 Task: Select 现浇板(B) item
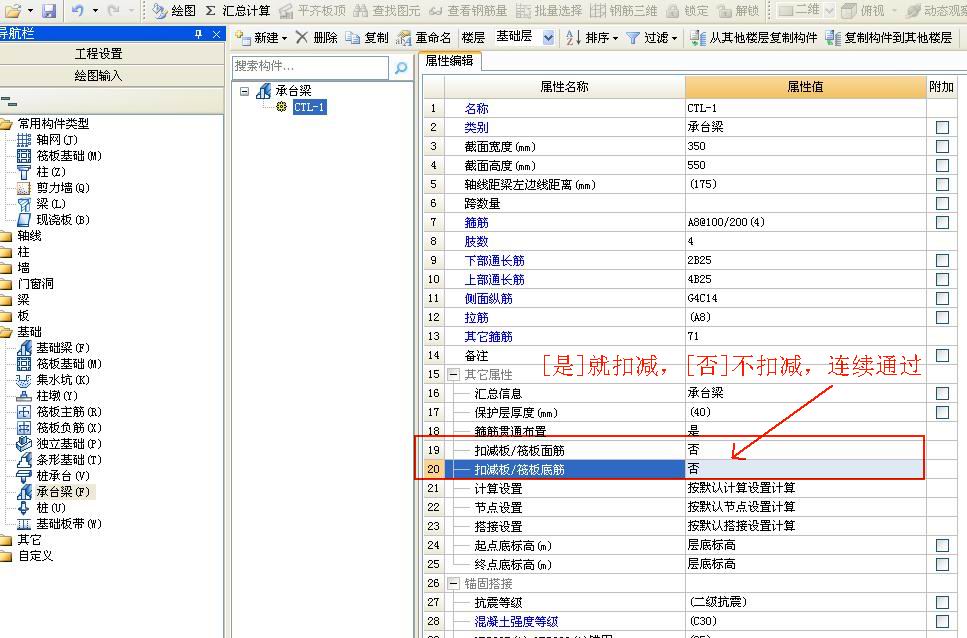pos(53,220)
